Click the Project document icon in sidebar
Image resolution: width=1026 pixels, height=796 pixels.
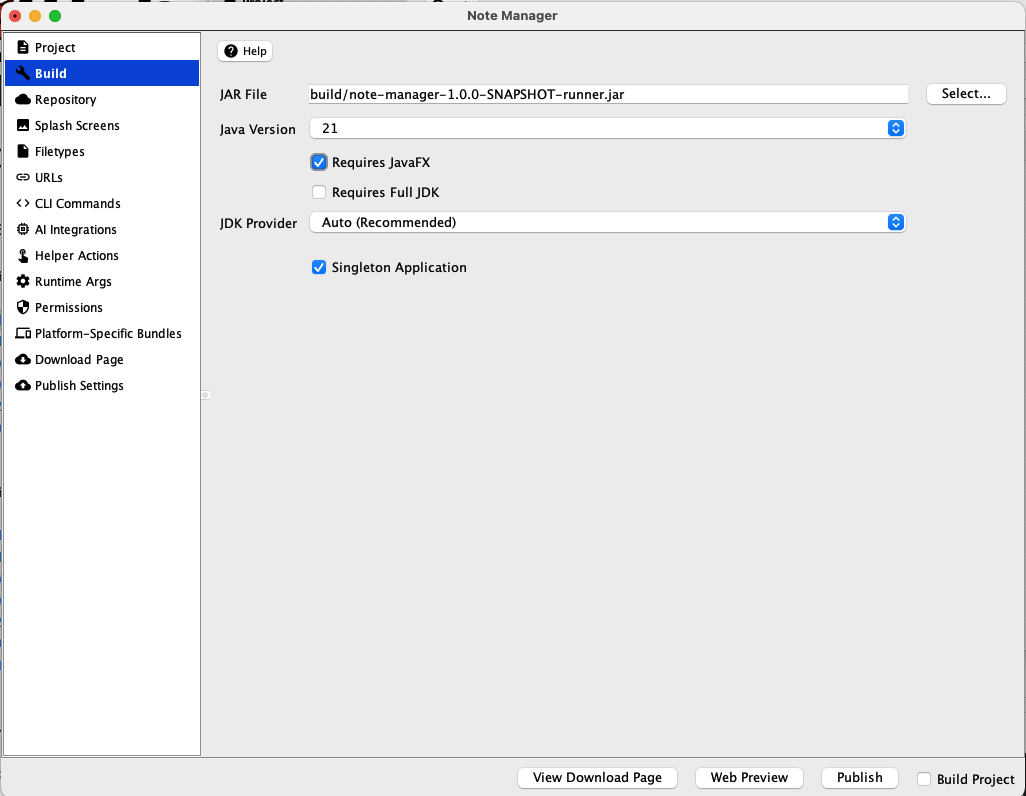(23, 47)
